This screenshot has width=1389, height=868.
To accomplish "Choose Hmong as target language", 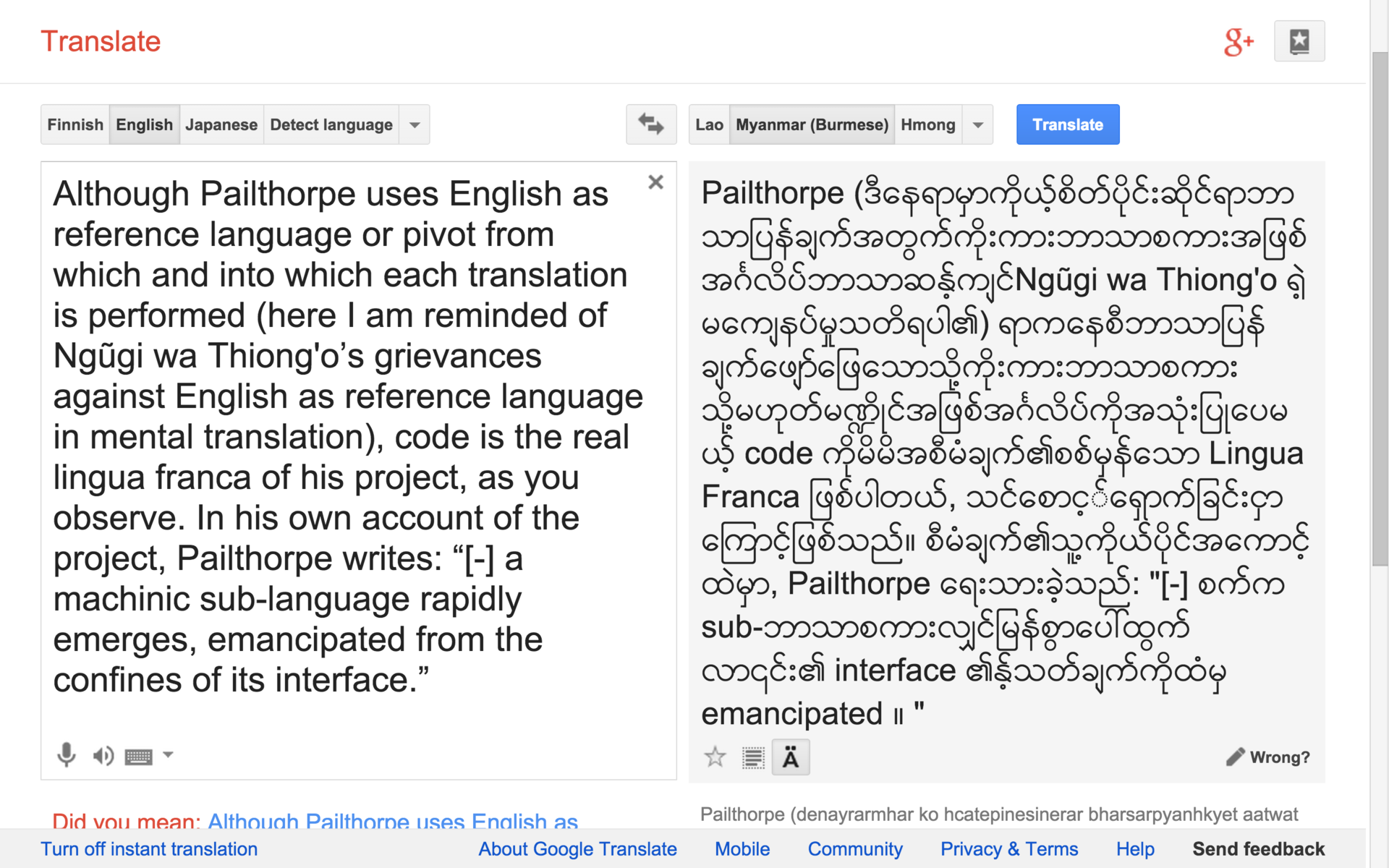I will tap(927, 124).
